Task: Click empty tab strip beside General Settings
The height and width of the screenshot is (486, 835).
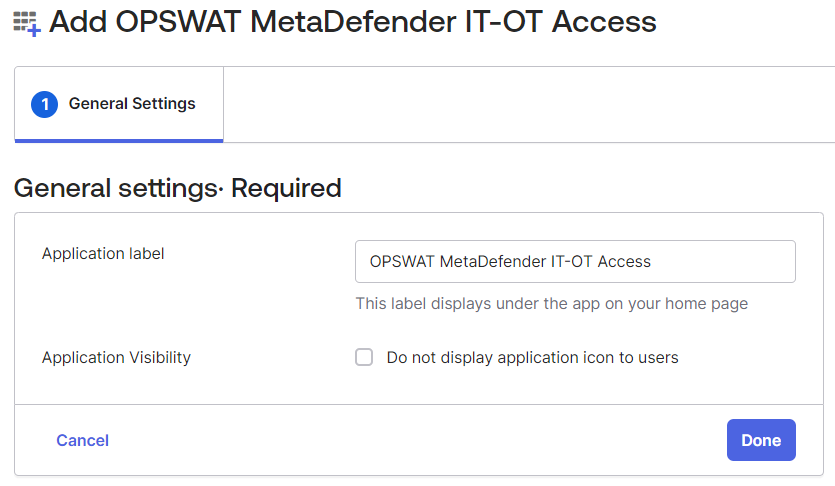Action: 527,104
